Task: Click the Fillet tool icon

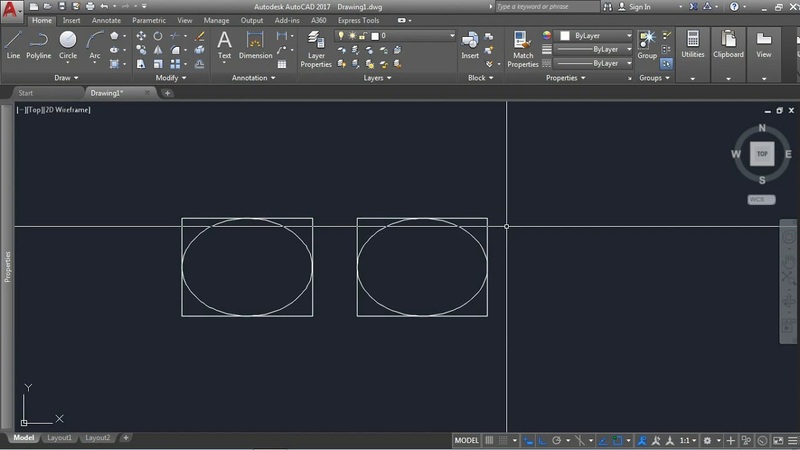Action: tap(175, 49)
